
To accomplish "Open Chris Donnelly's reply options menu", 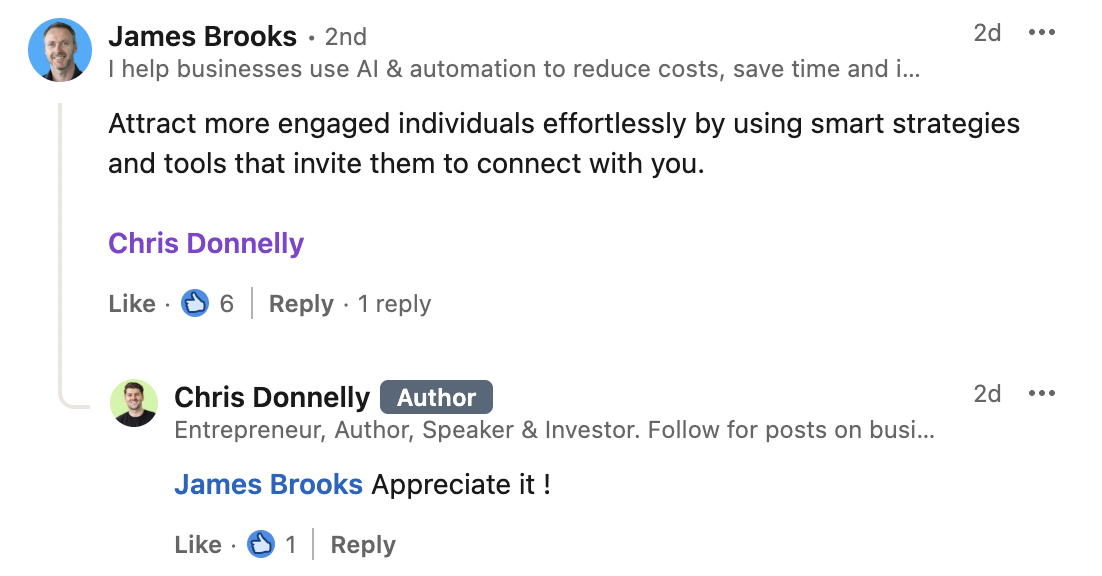I will [1043, 393].
